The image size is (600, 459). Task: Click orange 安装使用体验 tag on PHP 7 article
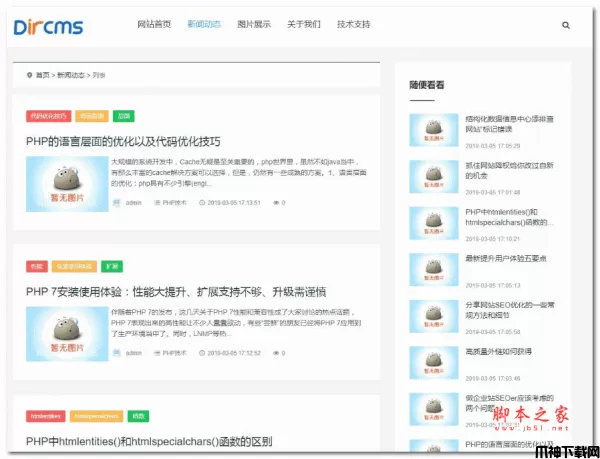(x=74, y=266)
